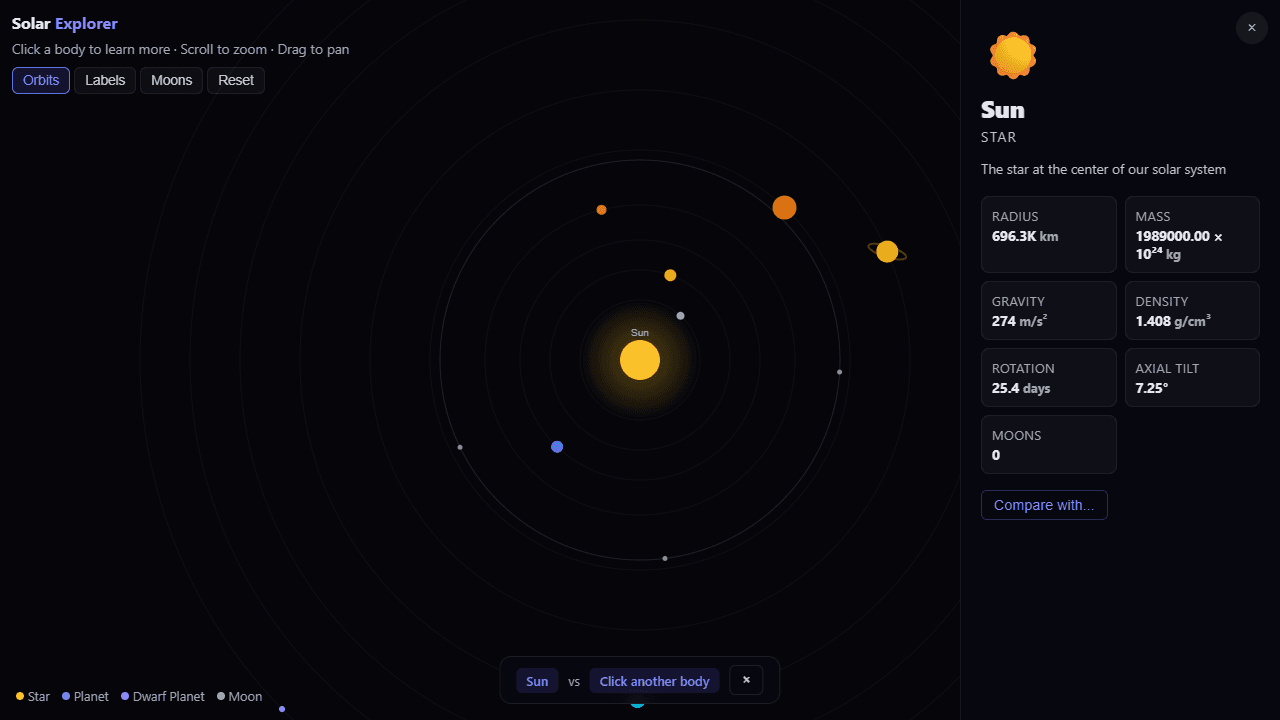1280x720 pixels.
Task: Click the Solar Explorer title
Action: pos(65,23)
